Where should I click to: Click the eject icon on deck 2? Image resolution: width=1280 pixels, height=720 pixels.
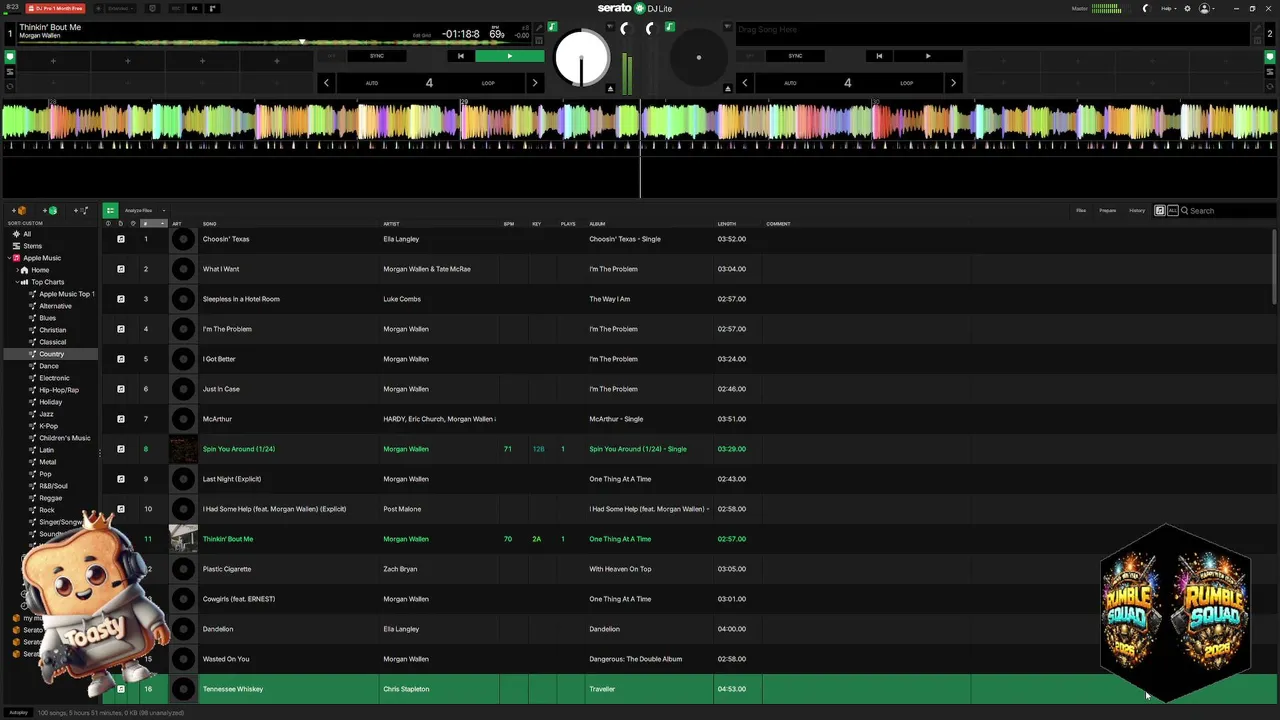[728, 89]
